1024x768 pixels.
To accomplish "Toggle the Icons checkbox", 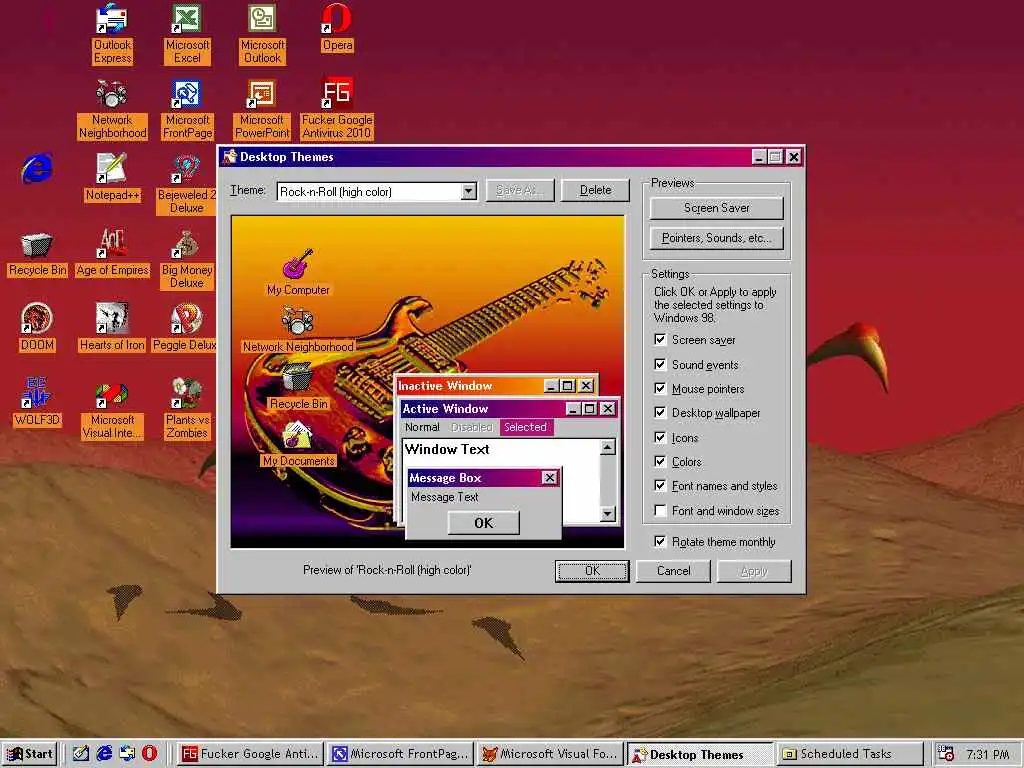I will [x=660, y=438].
